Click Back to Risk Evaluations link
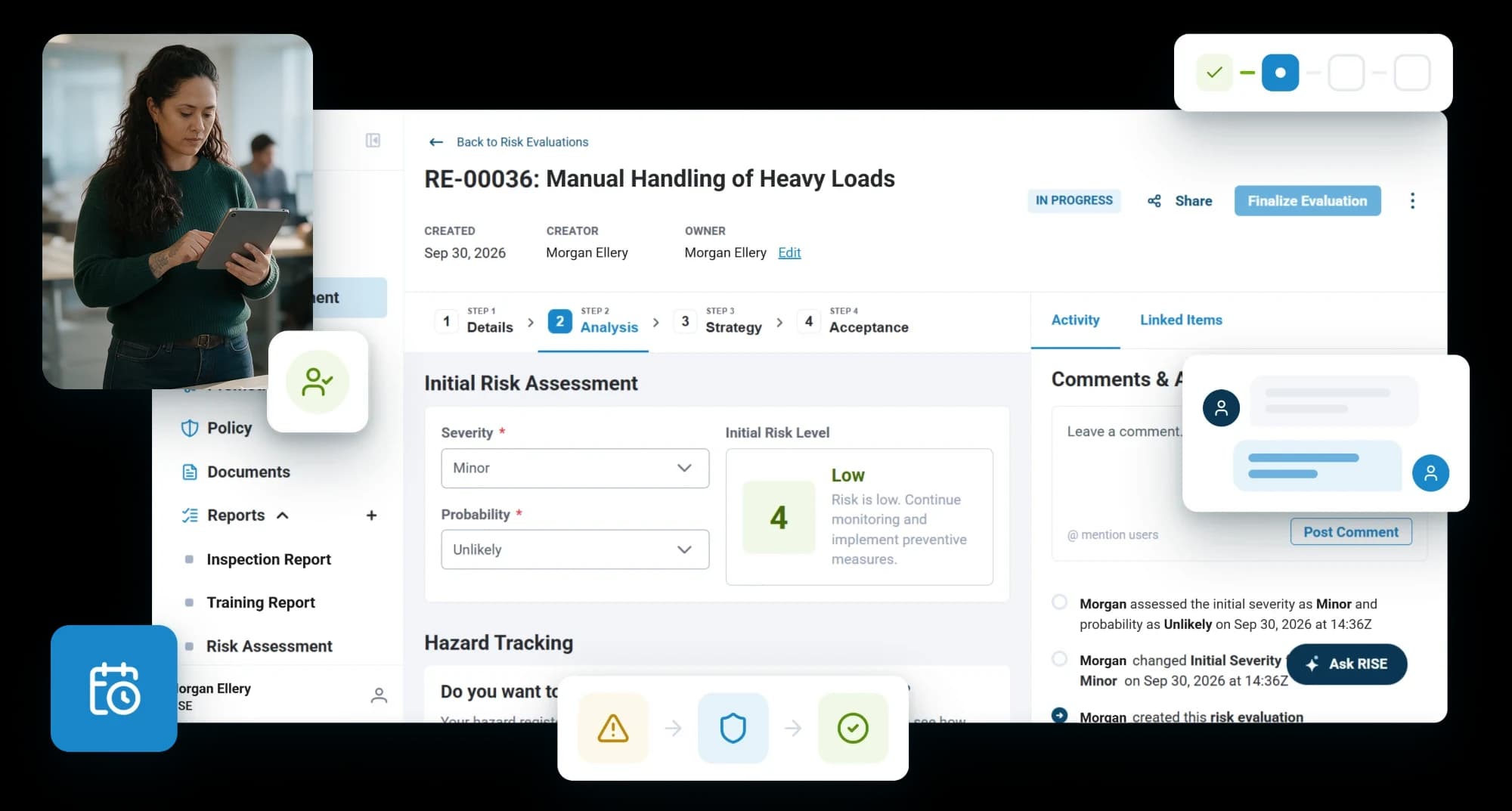Image resolution: width=1512 pixels, height=811 pixels. point(522,142)
